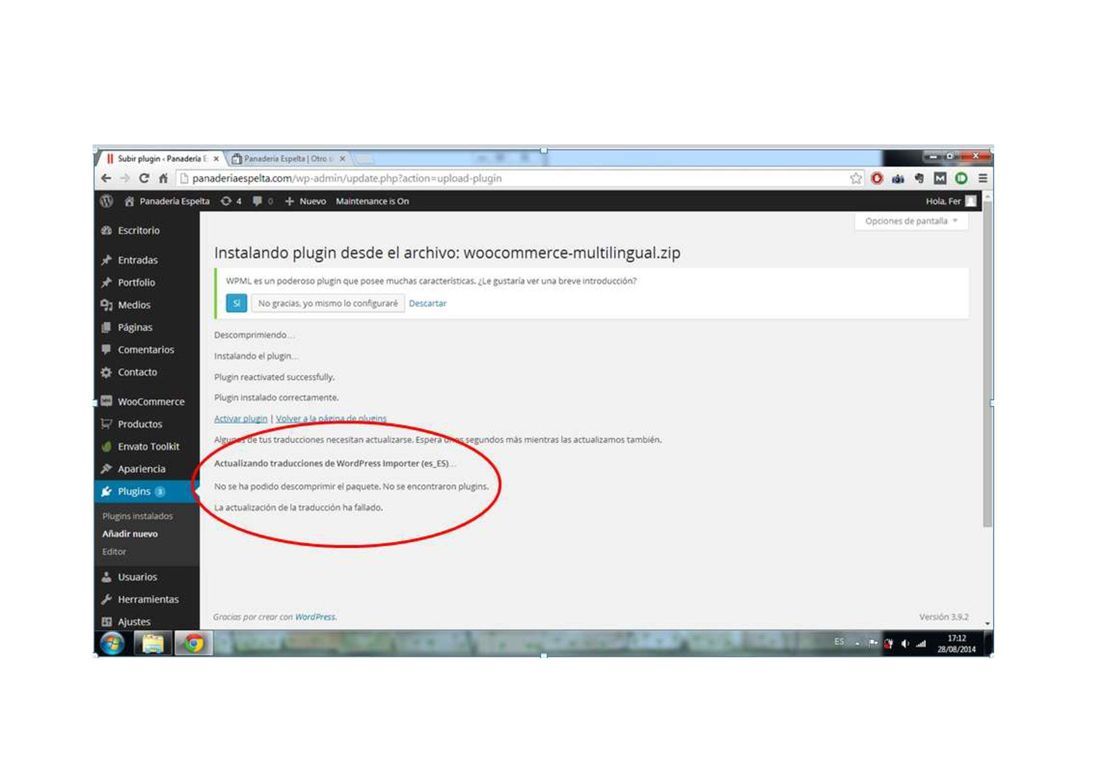Viewport: 1100px width, 778px height.
Task: Click the browser forward arrow
Action: (x=125, y=179)
